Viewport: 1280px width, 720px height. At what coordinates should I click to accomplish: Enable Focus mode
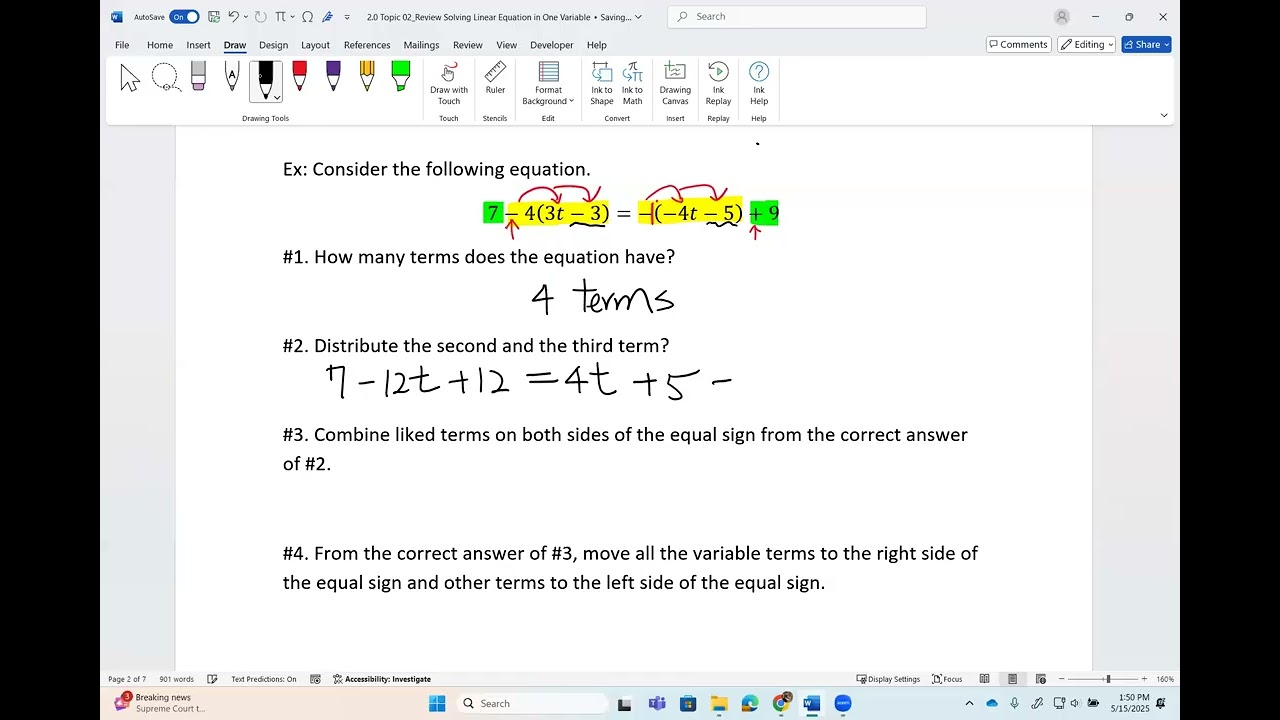tap(947, 679)
